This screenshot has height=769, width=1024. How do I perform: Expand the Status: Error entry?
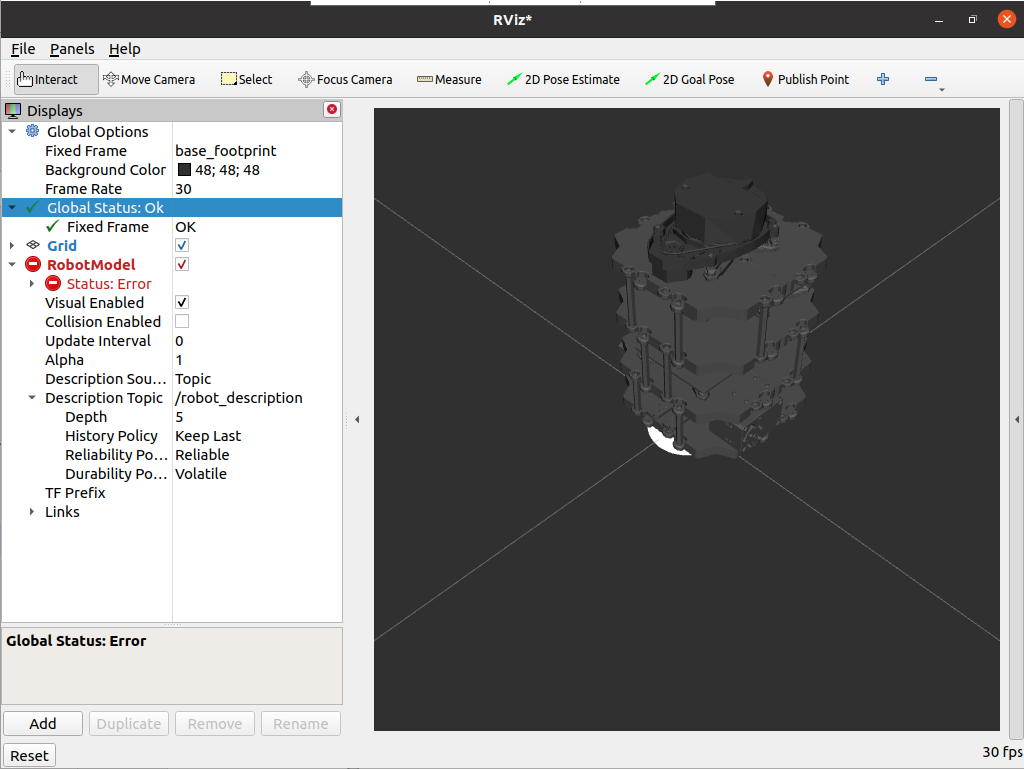tap(31, 283)
